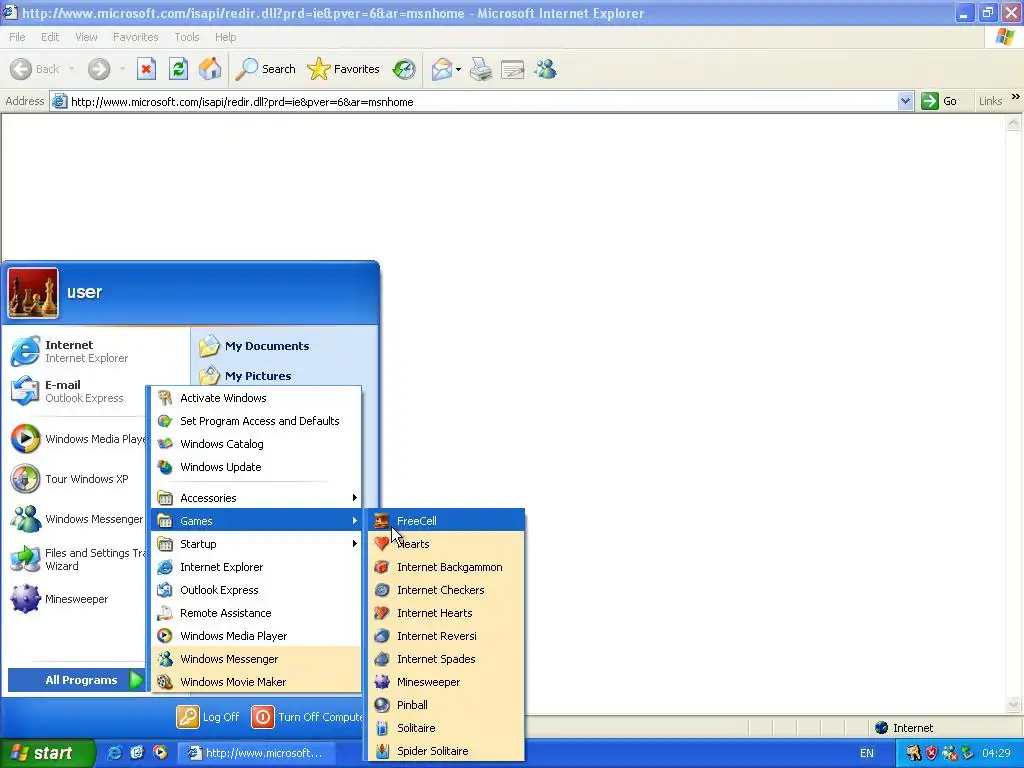Open the Tools menu
Viewport: 1024px width, 768px height.
(187, 37)
